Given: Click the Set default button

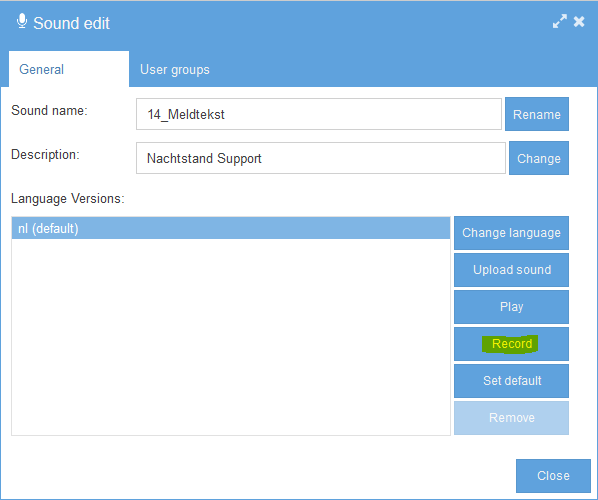Looking at the screenshot, I should (x=511, y=381).
